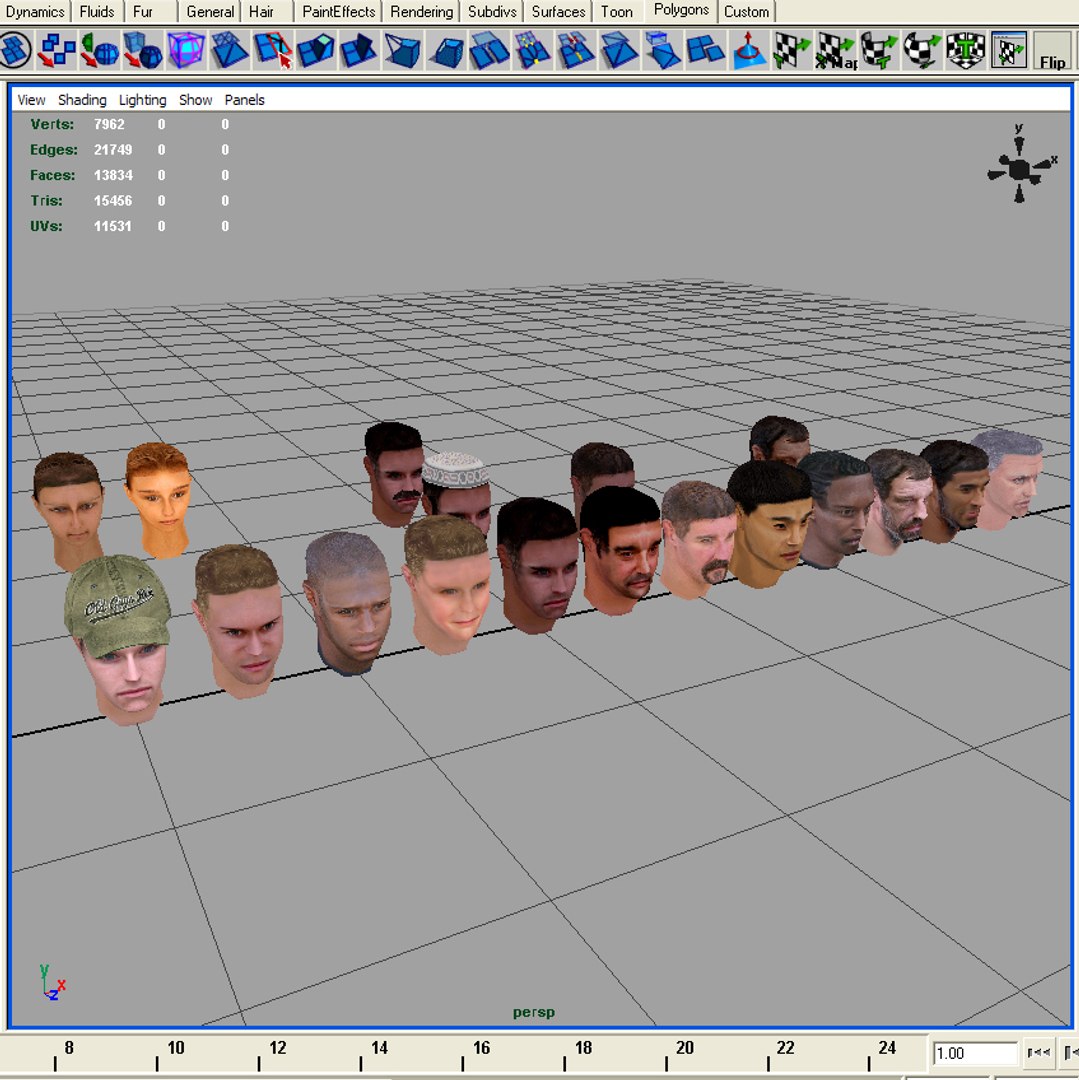
Task: Open the Shading panel menu
Action: point(82,100)
